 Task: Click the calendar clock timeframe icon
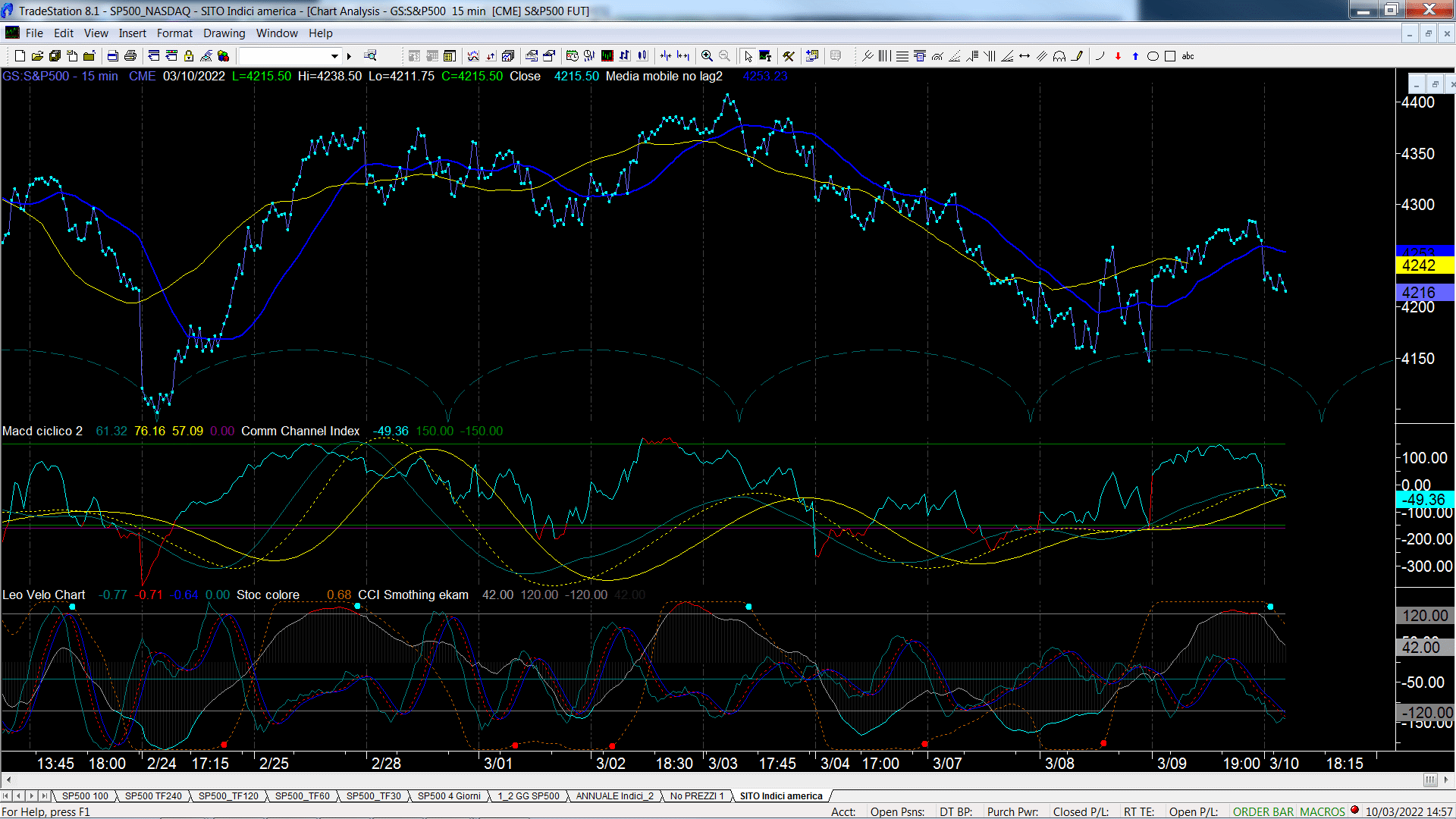[x=573, y=56]
